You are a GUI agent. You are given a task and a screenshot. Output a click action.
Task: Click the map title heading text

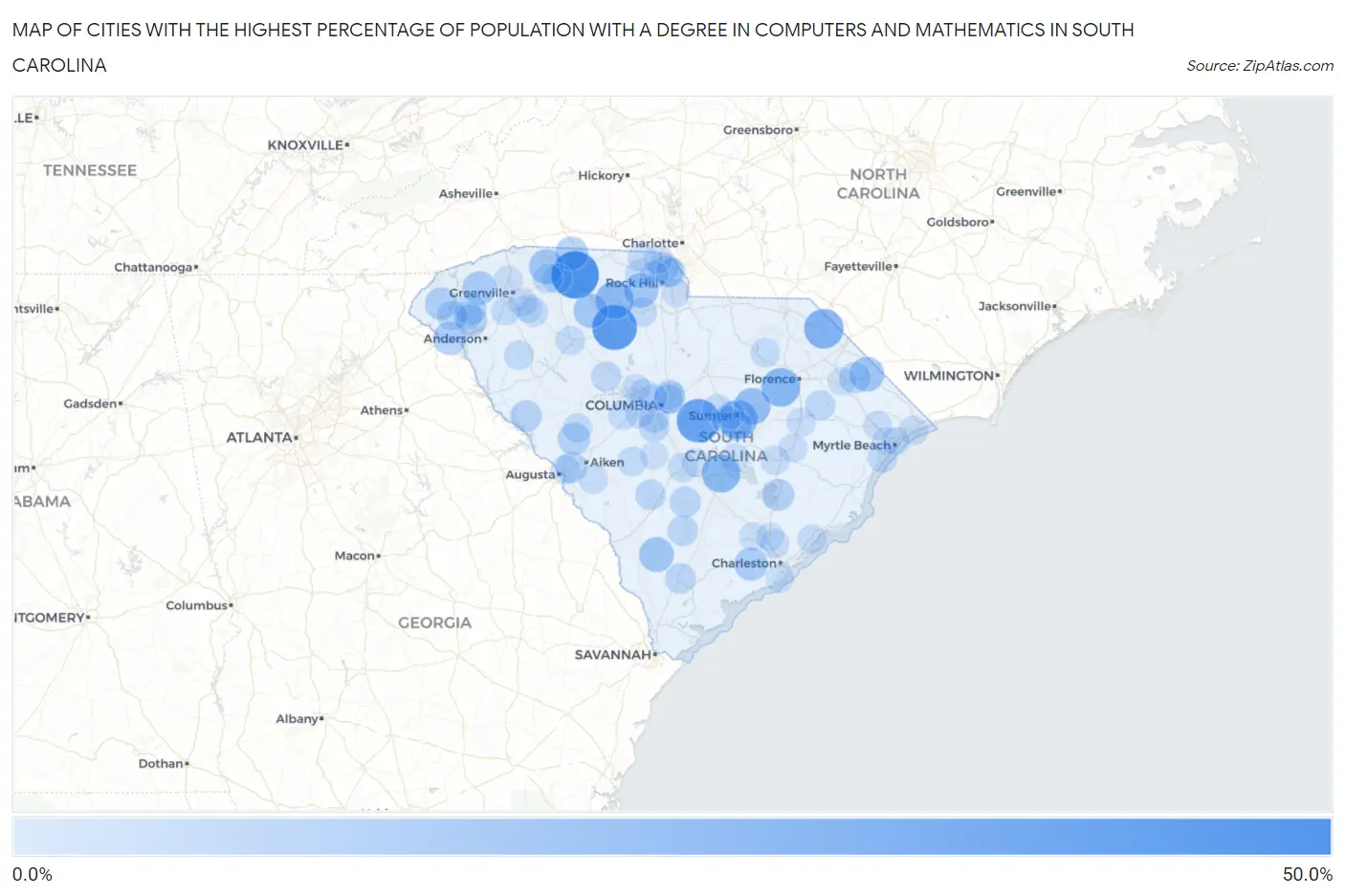click(x=573, y=47)
